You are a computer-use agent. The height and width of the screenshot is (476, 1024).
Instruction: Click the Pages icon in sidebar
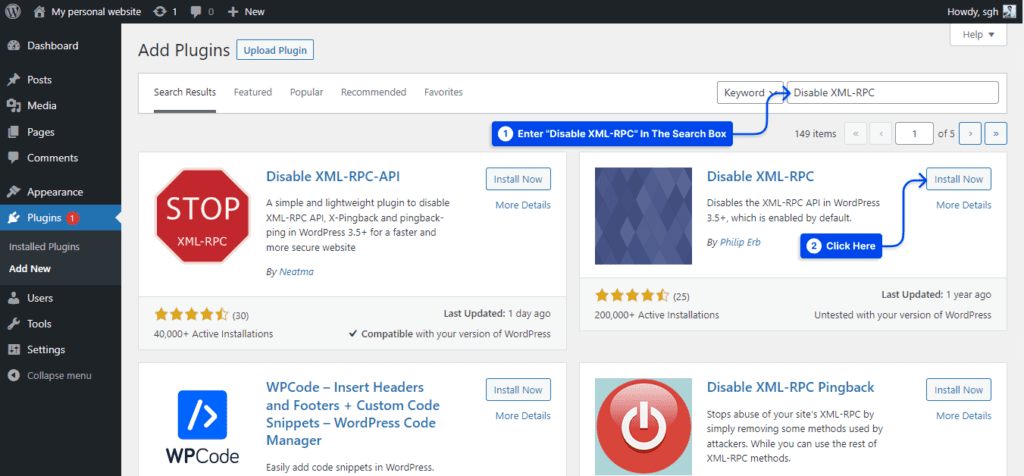tap(13, 132)
